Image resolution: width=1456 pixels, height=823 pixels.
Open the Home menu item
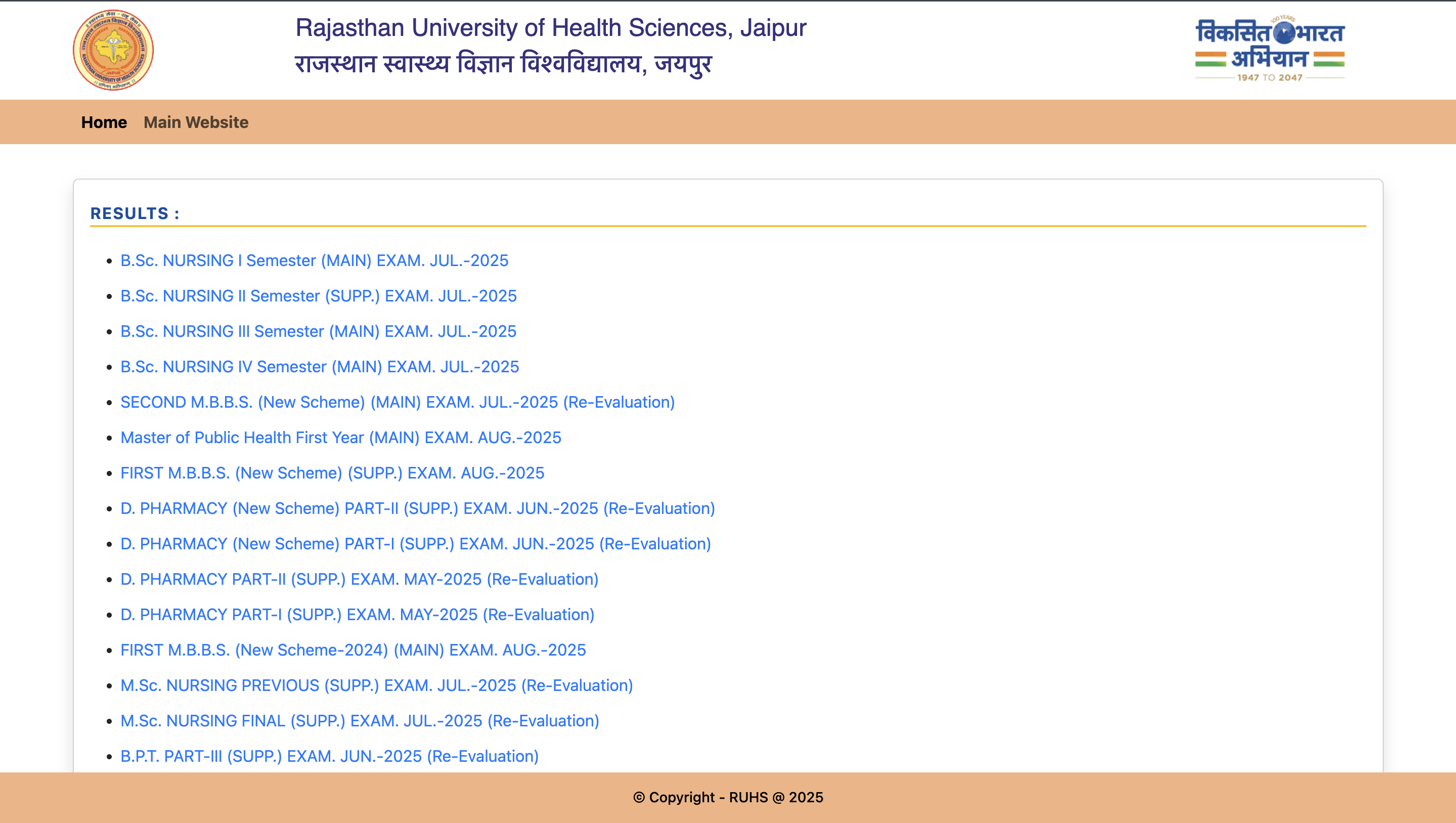(x=104, y=122)
